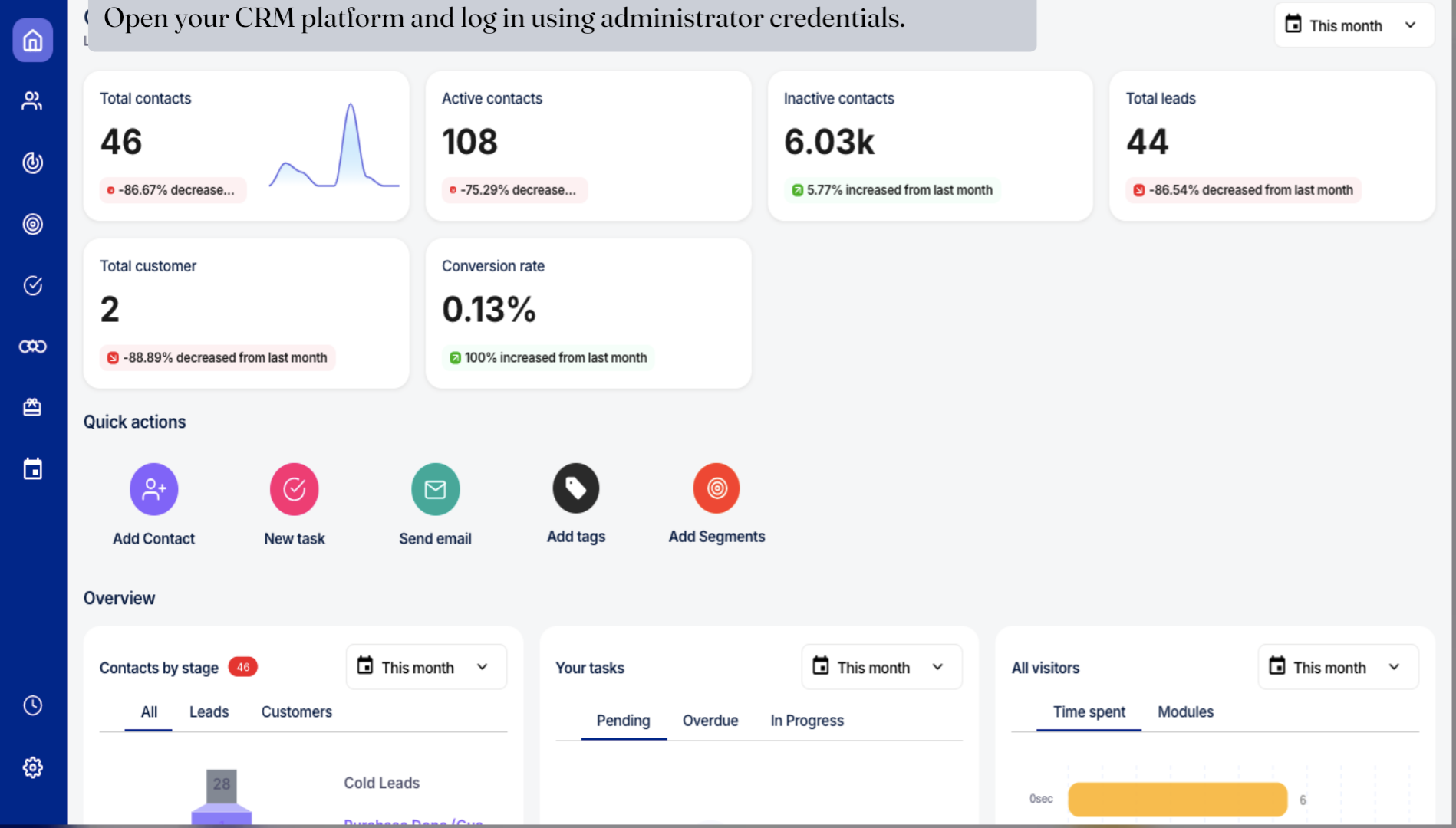Open Tasks via the checkmark sidebar icon

pyautogui.click(x=32, y=285)
